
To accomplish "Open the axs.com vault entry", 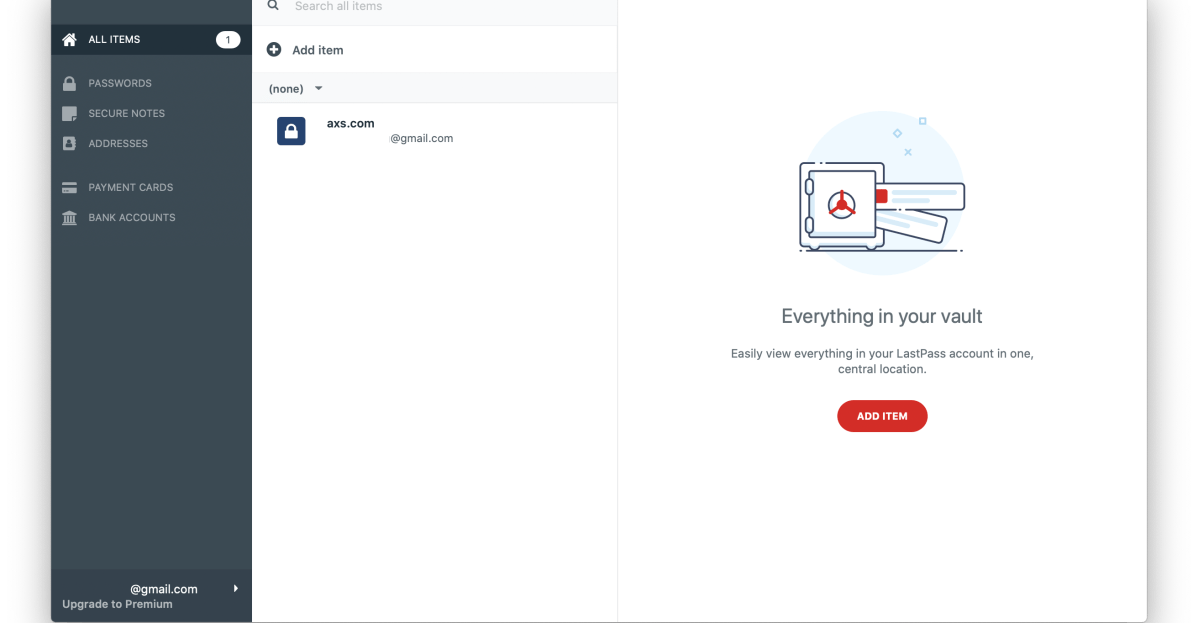I will click(390, 131).
